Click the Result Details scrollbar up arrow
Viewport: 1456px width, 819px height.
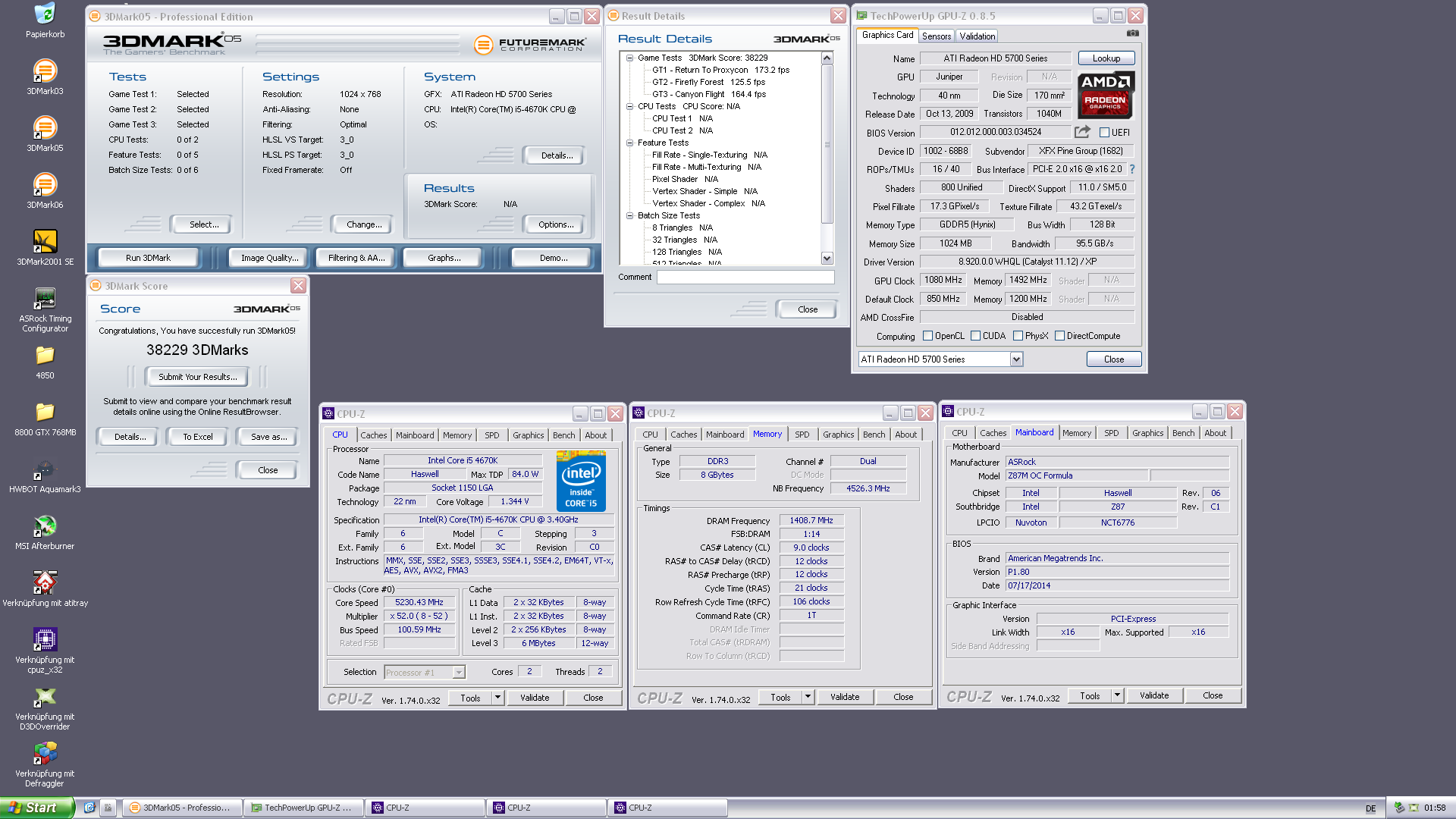pyautogui.click(x=827, y=58)
